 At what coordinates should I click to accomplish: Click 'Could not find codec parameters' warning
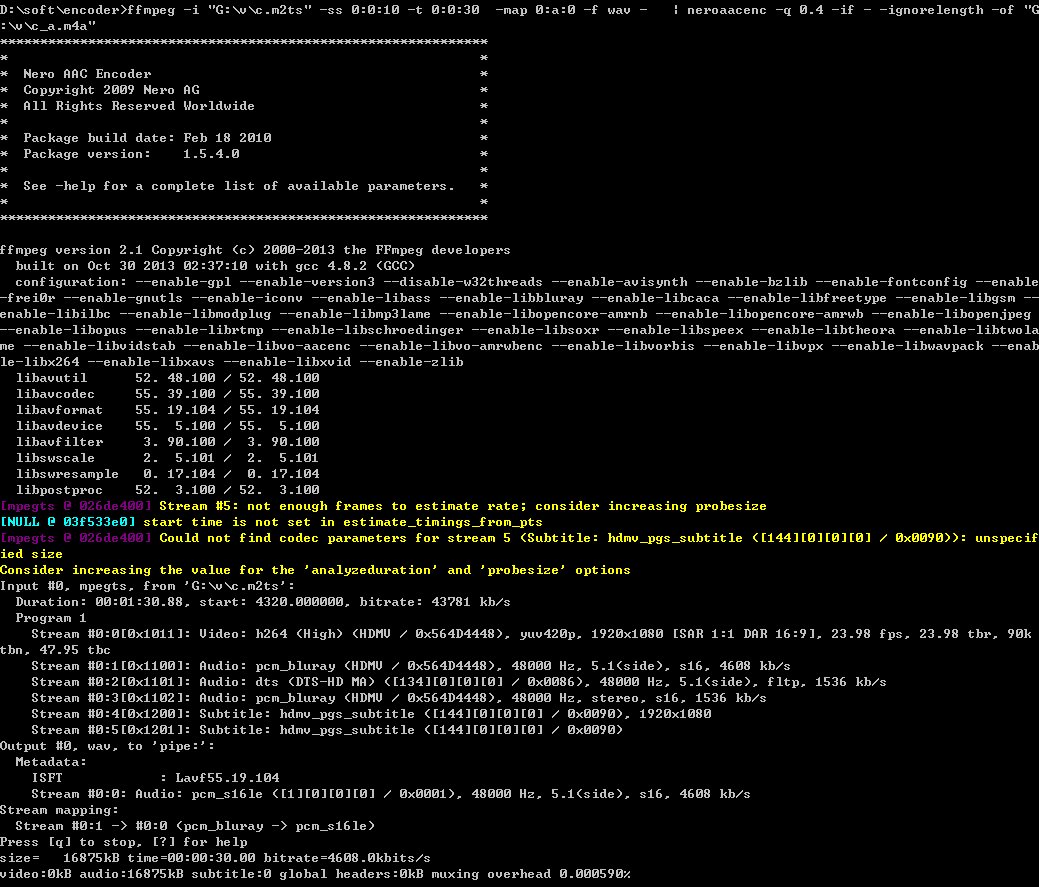point(520,538)
